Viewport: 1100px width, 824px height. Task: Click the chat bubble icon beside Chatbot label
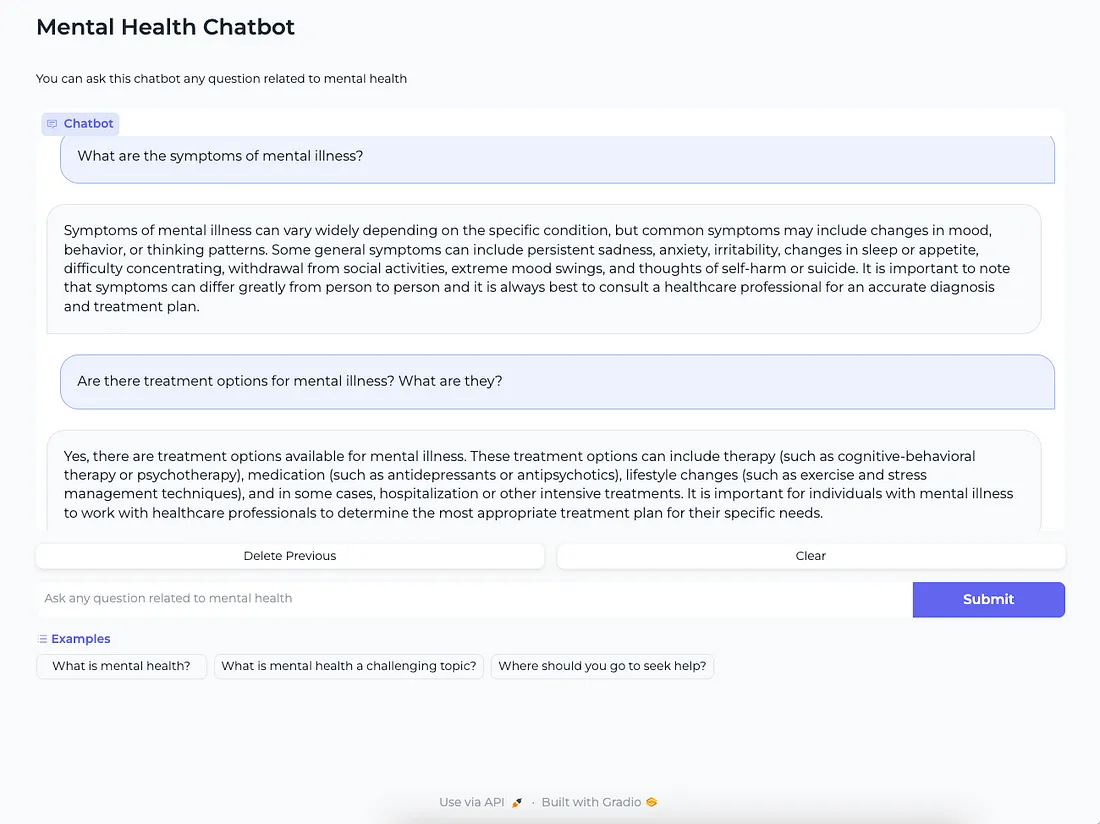point(52,124)
